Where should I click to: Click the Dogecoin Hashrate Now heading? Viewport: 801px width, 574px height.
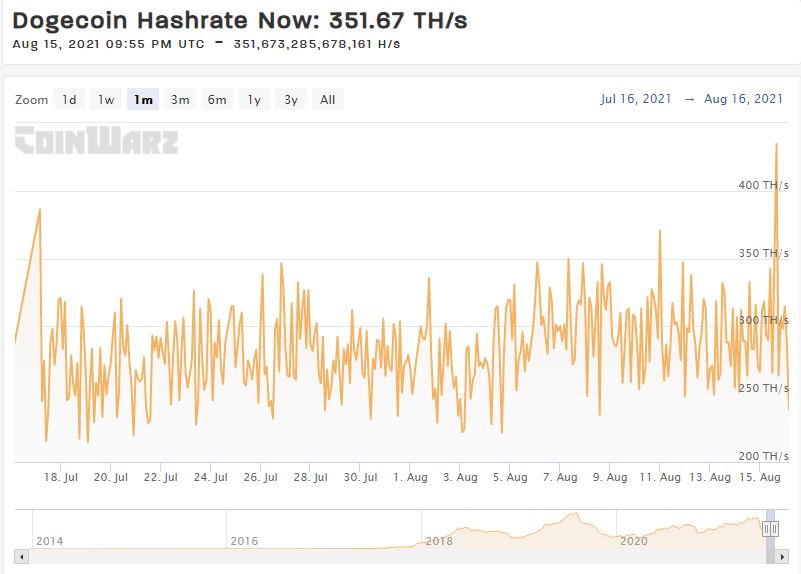pyautogui.click(x=240, y=20)
